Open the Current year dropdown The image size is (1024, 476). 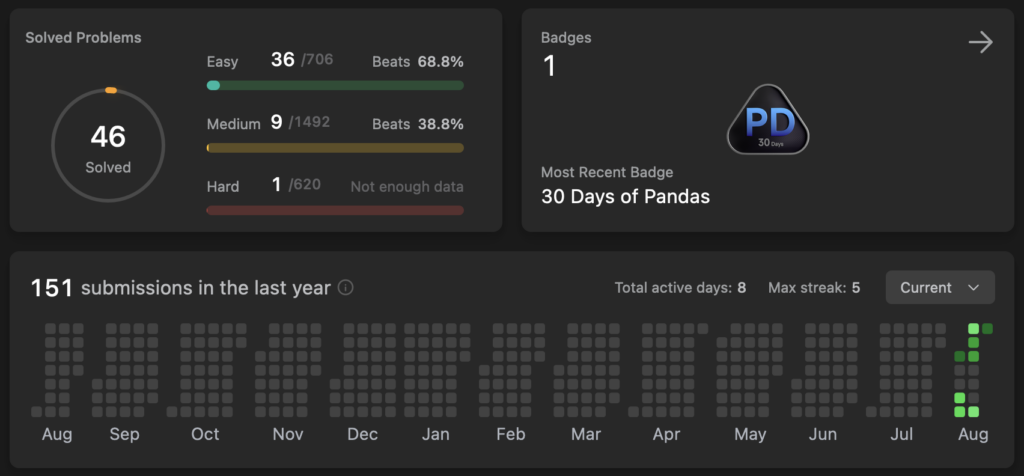(x=939, y=288)
